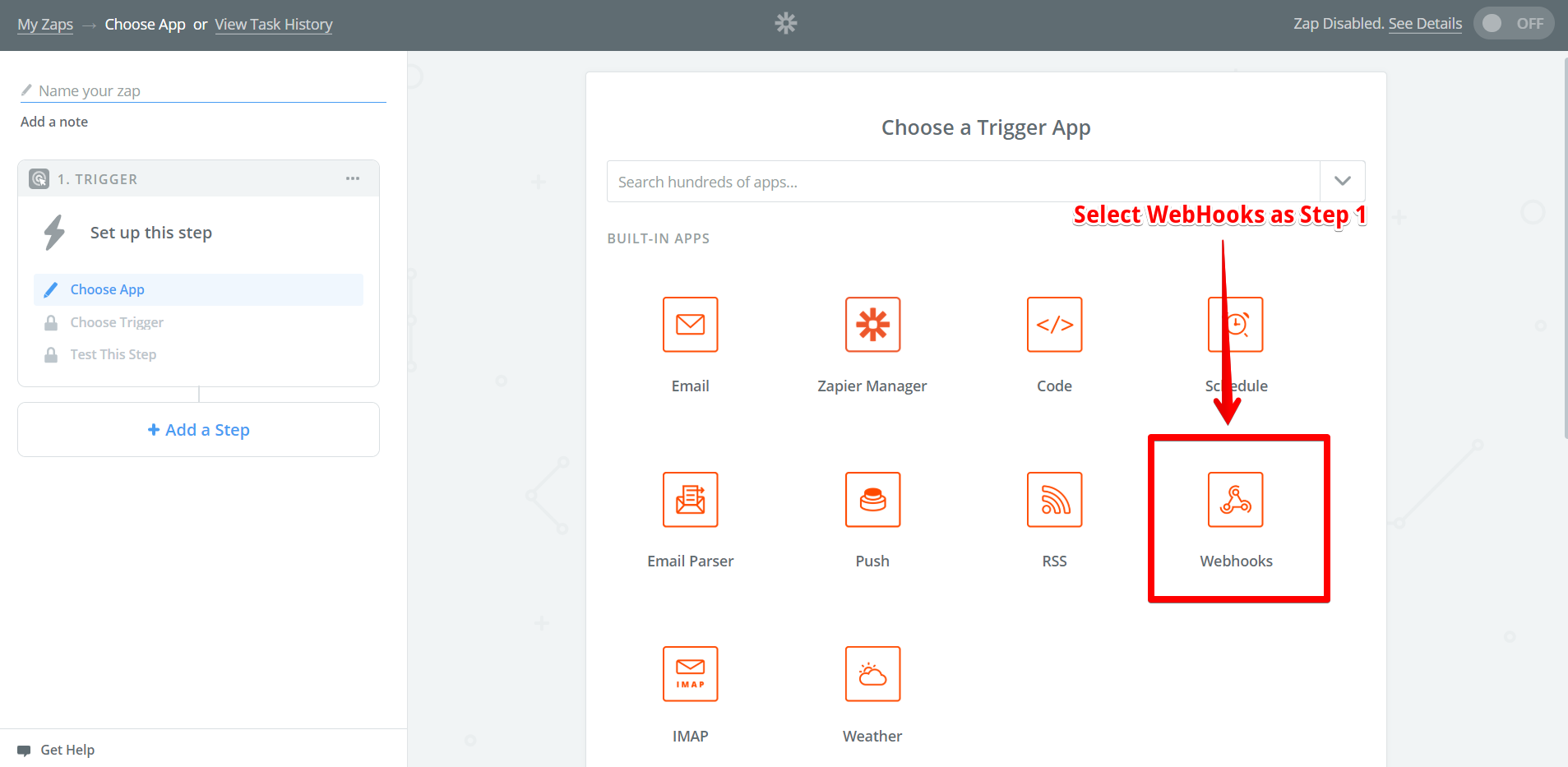This screenshot has height=767, width=1568.
Task: Click the Code app label
Action: (1054, 386)
